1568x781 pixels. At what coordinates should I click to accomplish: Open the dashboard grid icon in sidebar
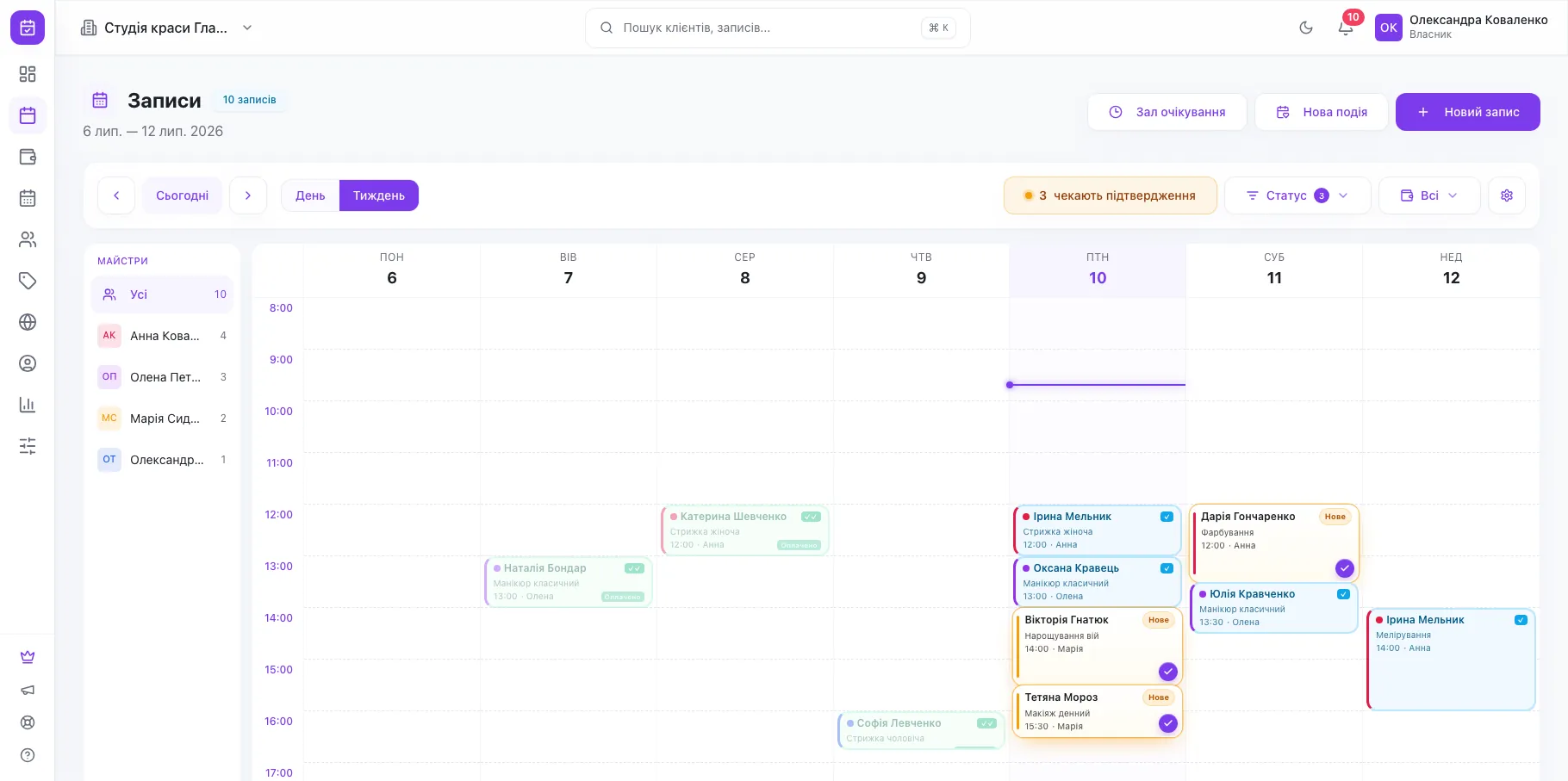28,74
